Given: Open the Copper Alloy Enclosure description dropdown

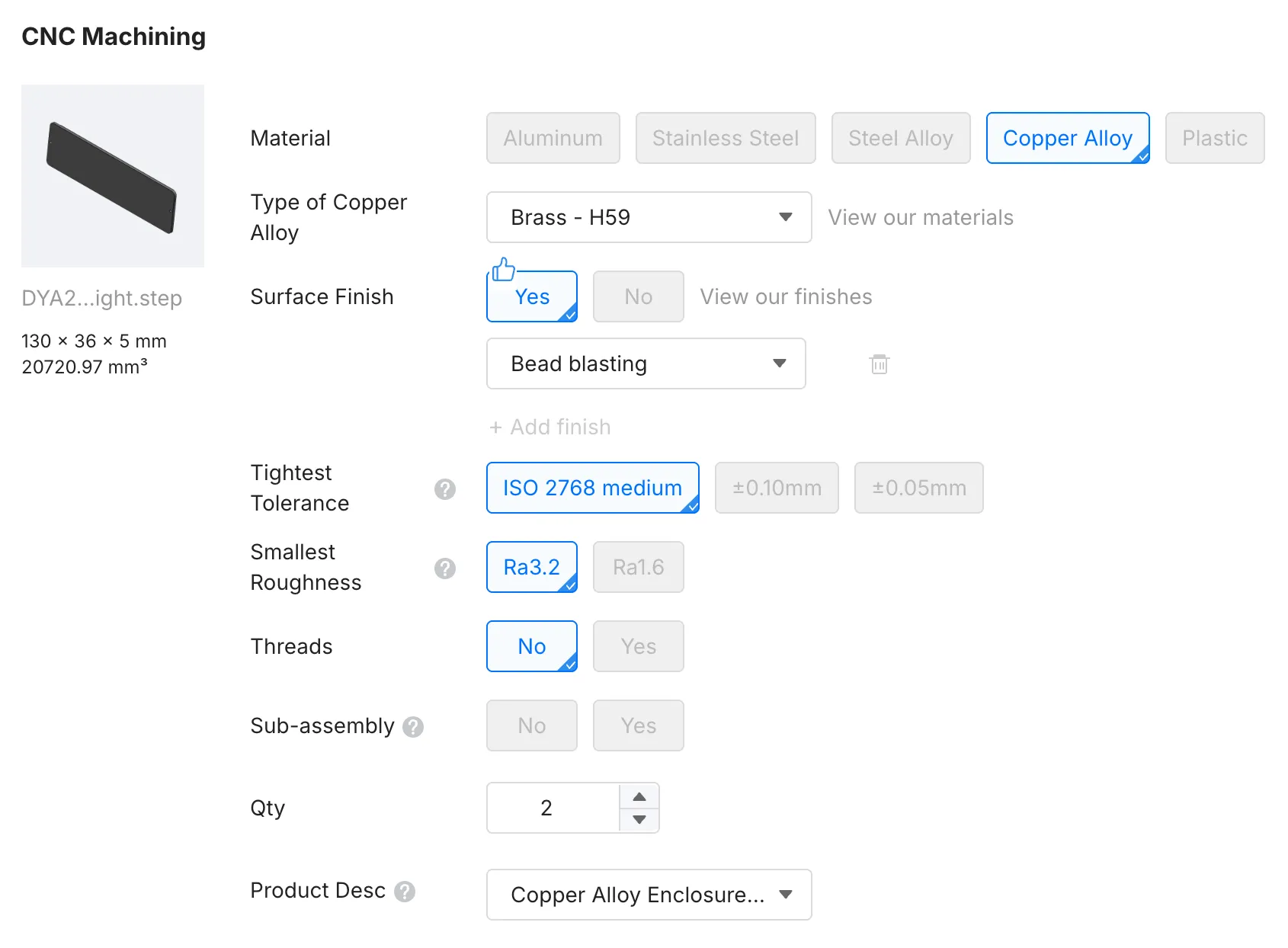Looking at the screenshot, I should 649,895.
